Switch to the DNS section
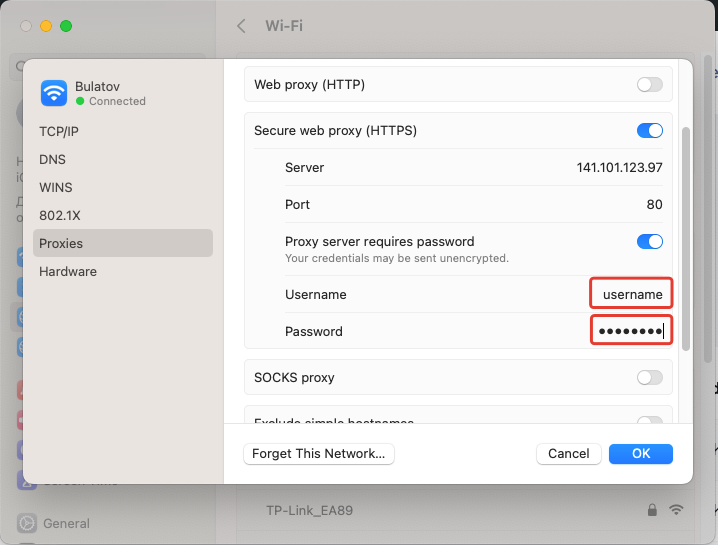Viewport: 718px width, 545px height. 52,159
